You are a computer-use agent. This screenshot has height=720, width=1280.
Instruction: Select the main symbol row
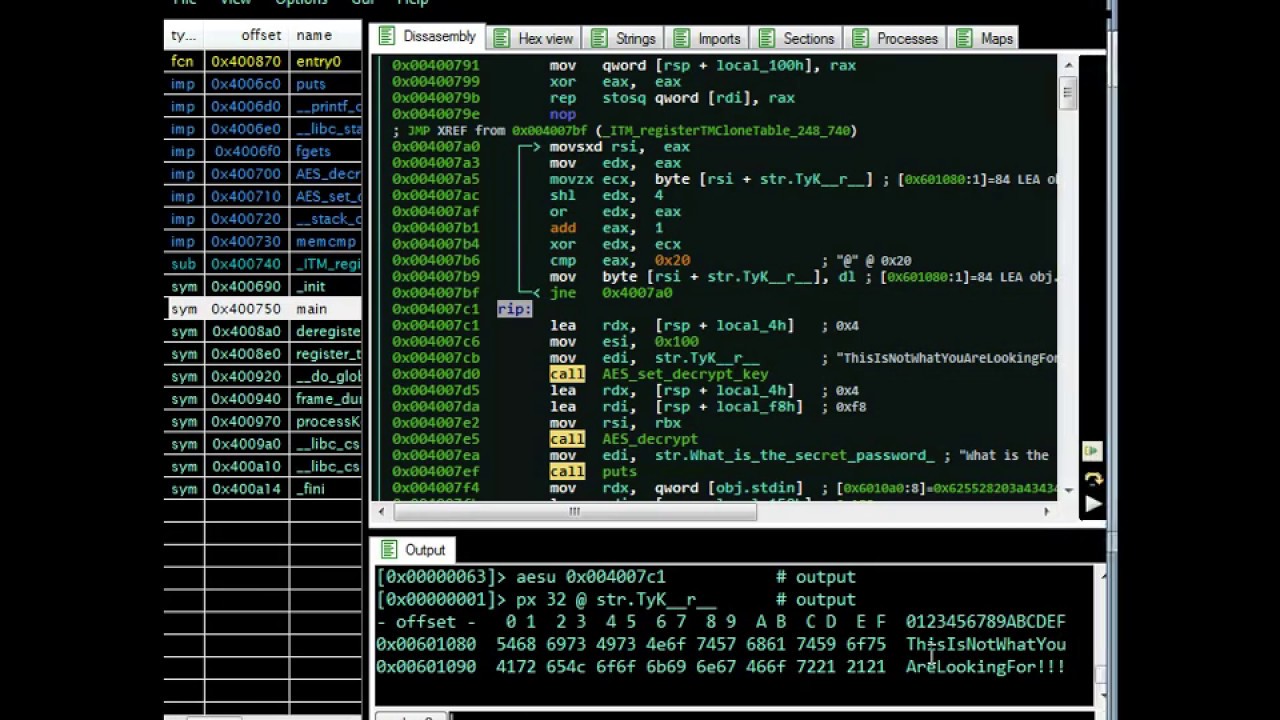point(263,309)
